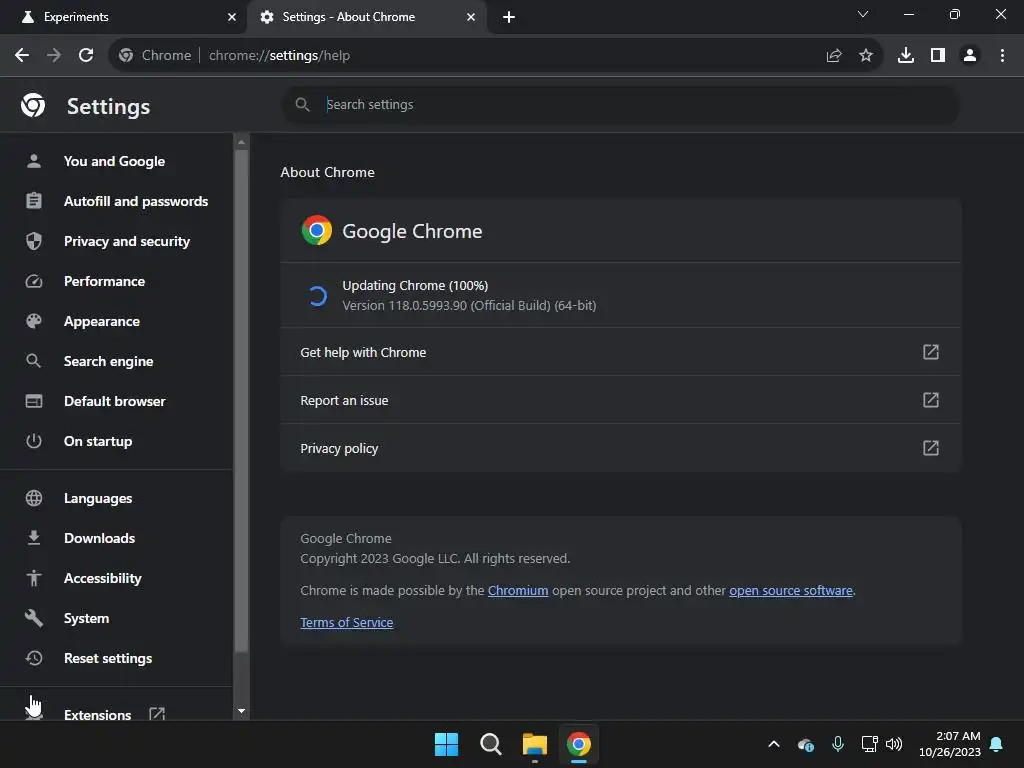Open Extensions in sidebar
1024x768 pixels.
pyautogui.click(x=114, y=713)
